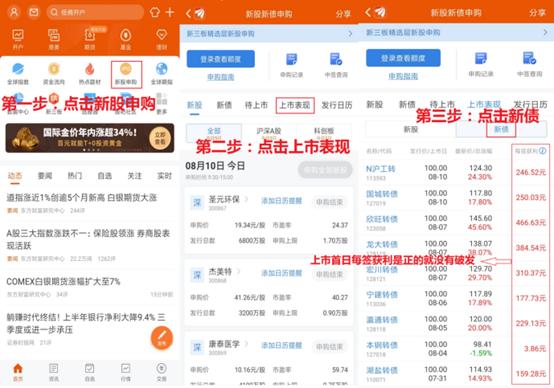Expand the 圣元环保 stock entry chevron
Viewport: 554px width, 388px height.
click(x=247, y=200)
